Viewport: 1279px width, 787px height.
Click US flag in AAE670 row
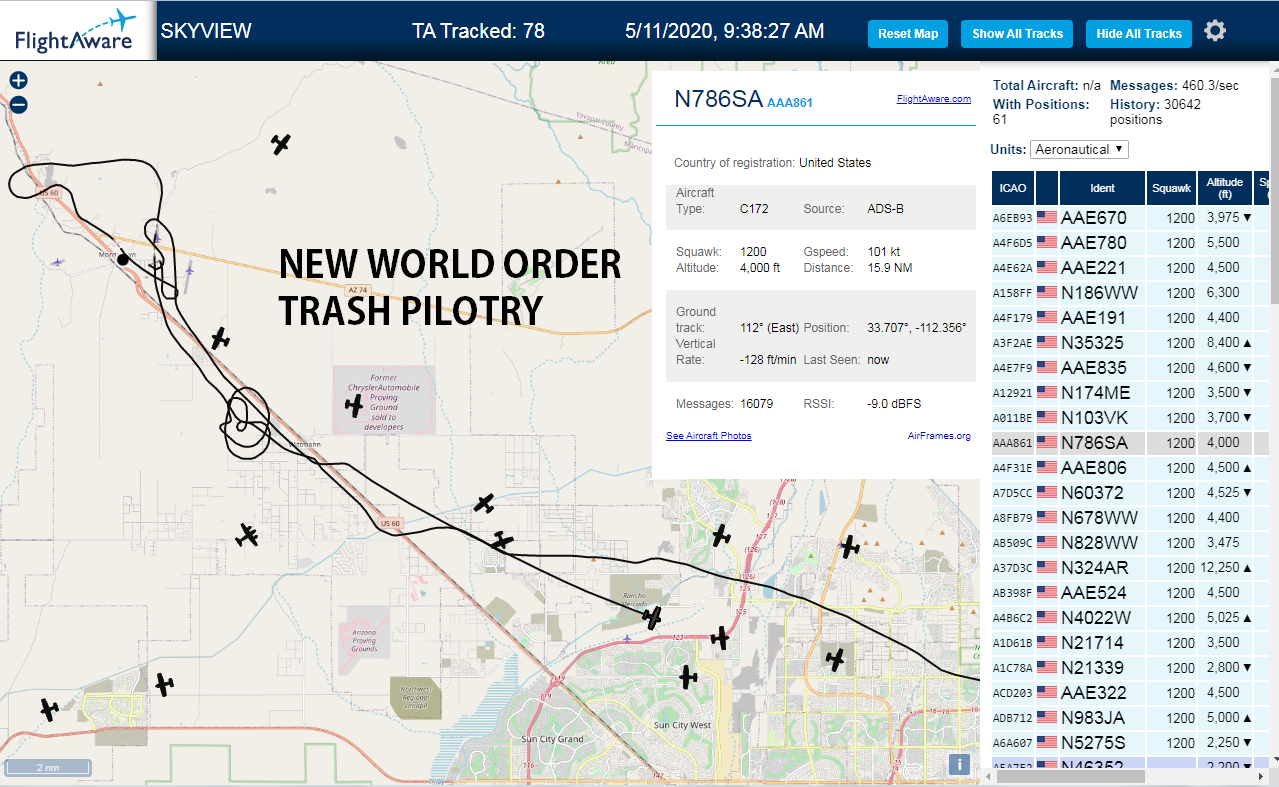click(x=1047, y=217)
